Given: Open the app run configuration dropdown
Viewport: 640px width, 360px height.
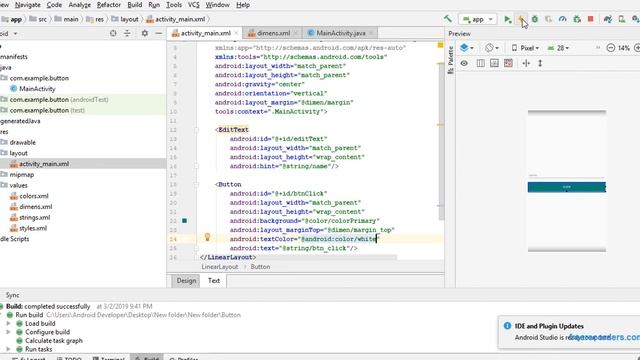Looking at the screenshot, I should point(478,19).
